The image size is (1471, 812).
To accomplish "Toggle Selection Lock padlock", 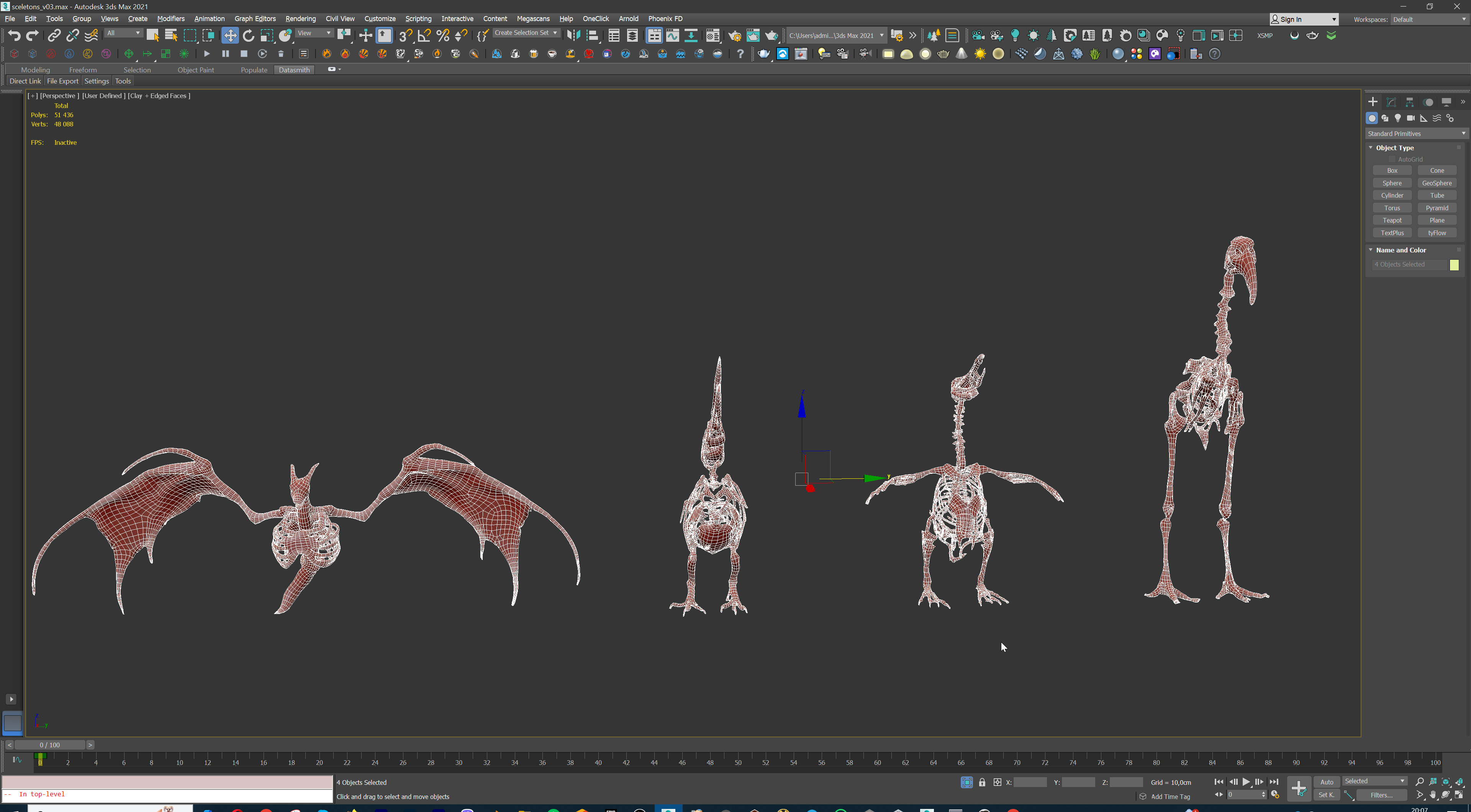I will click(x=982, y=782).
